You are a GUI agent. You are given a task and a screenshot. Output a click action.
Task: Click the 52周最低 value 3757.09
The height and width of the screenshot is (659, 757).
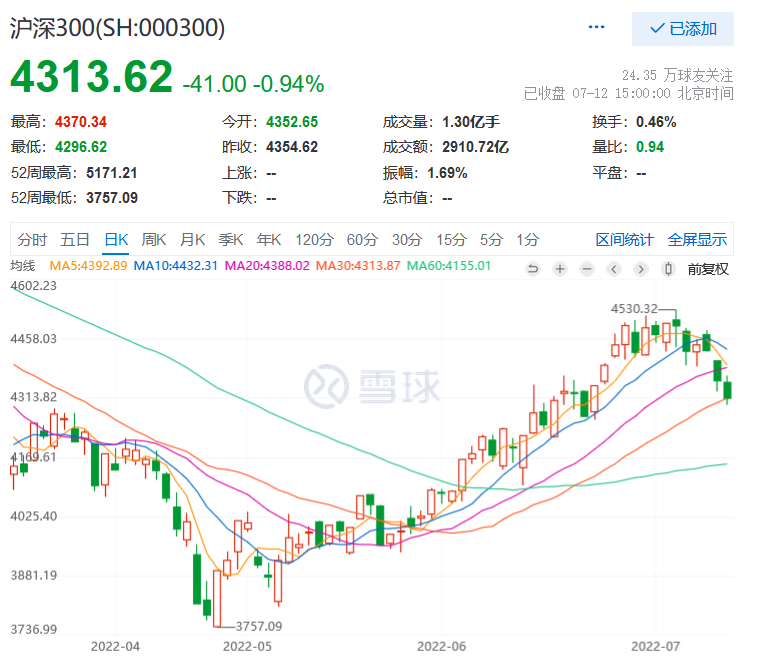tap(112, 198)
